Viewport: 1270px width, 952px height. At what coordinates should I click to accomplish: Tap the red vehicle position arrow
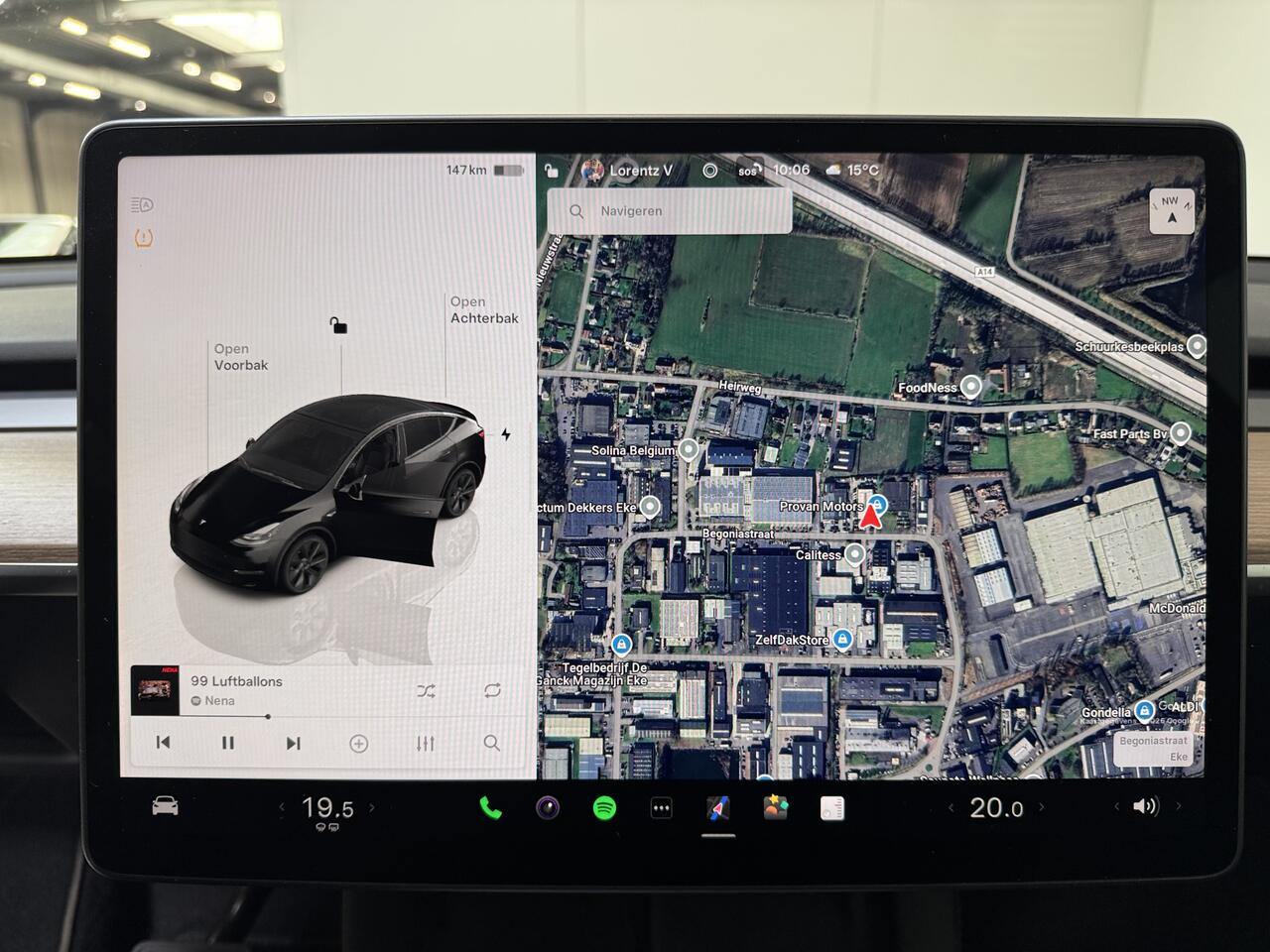click(x=870, y=517)
